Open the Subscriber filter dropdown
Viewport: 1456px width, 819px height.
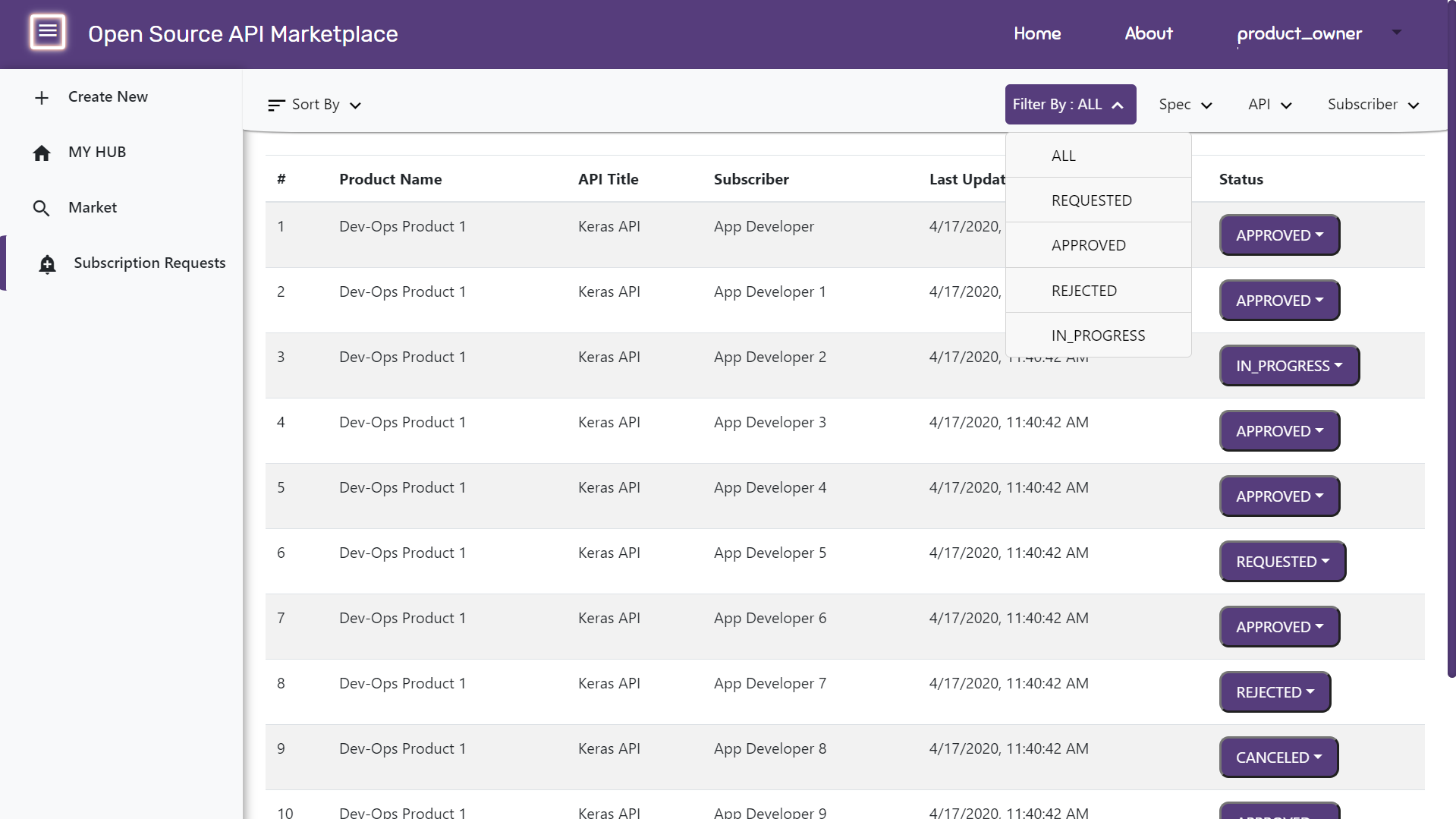pyautogui.click(x=1373, y=105)
